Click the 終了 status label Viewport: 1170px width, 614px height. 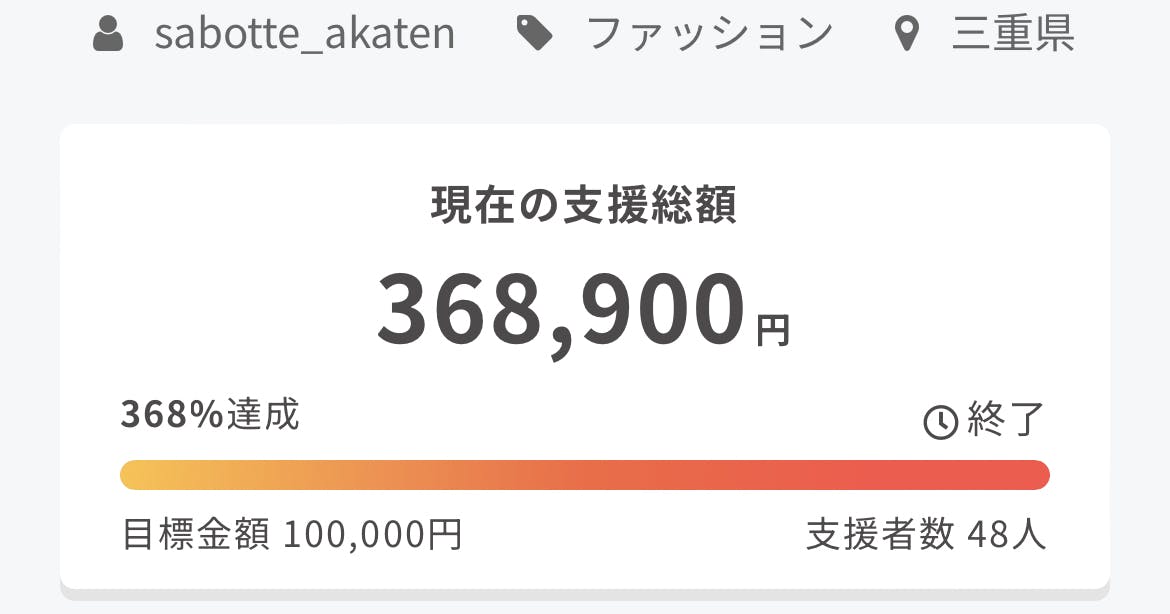(x=1006, y=420)
